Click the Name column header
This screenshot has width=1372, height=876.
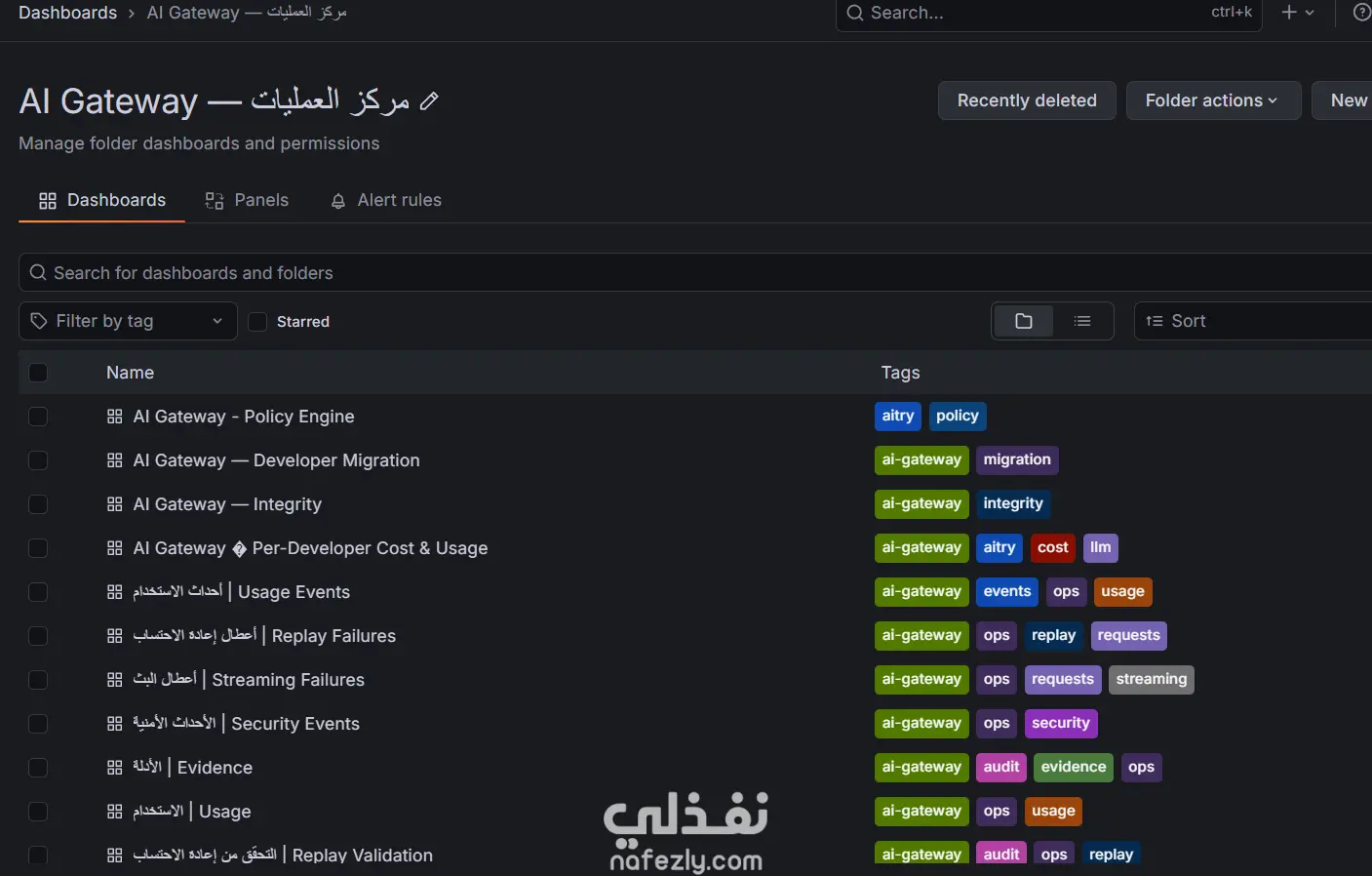pos(130,373)
